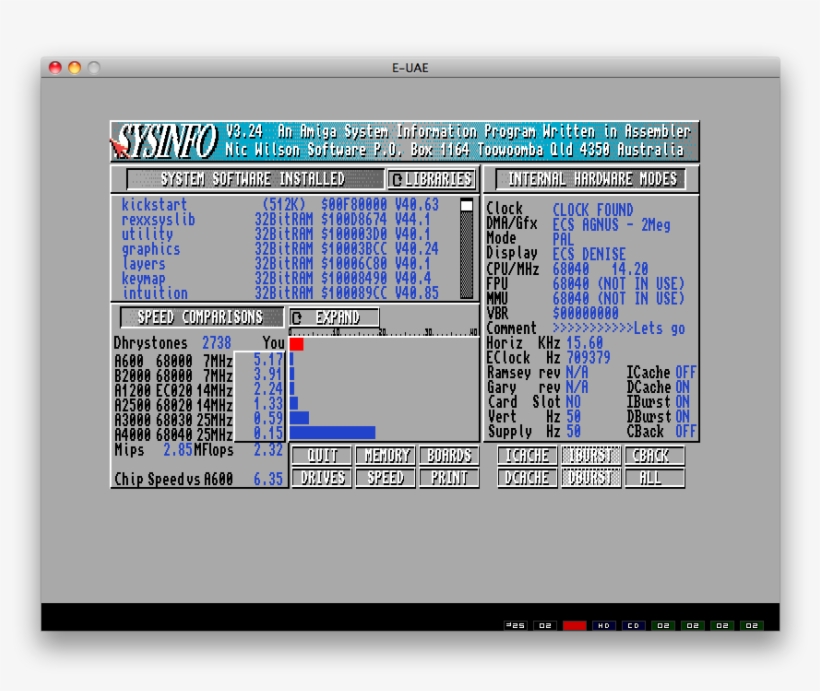Click the libraries list scrollbar track
820x691 pixels.
[x=466, y=254]
